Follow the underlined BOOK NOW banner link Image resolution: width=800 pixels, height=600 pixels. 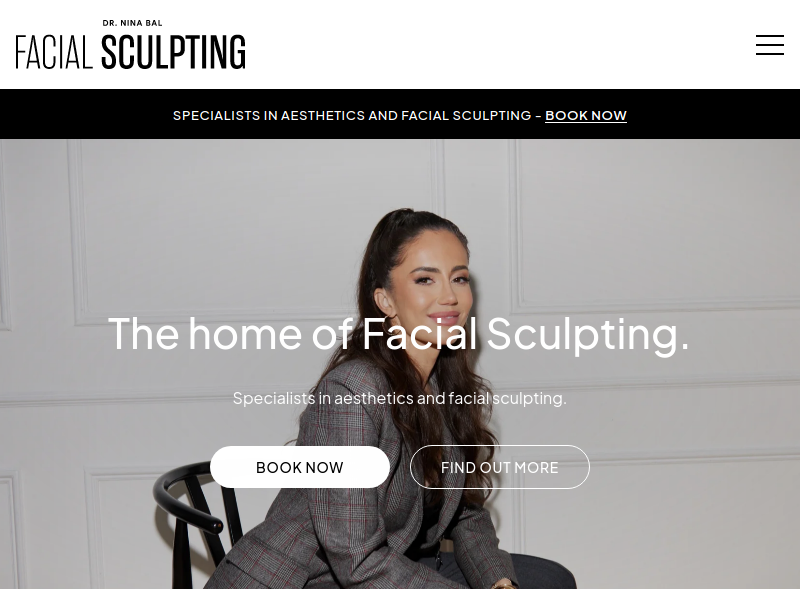[x=586, y=115]
